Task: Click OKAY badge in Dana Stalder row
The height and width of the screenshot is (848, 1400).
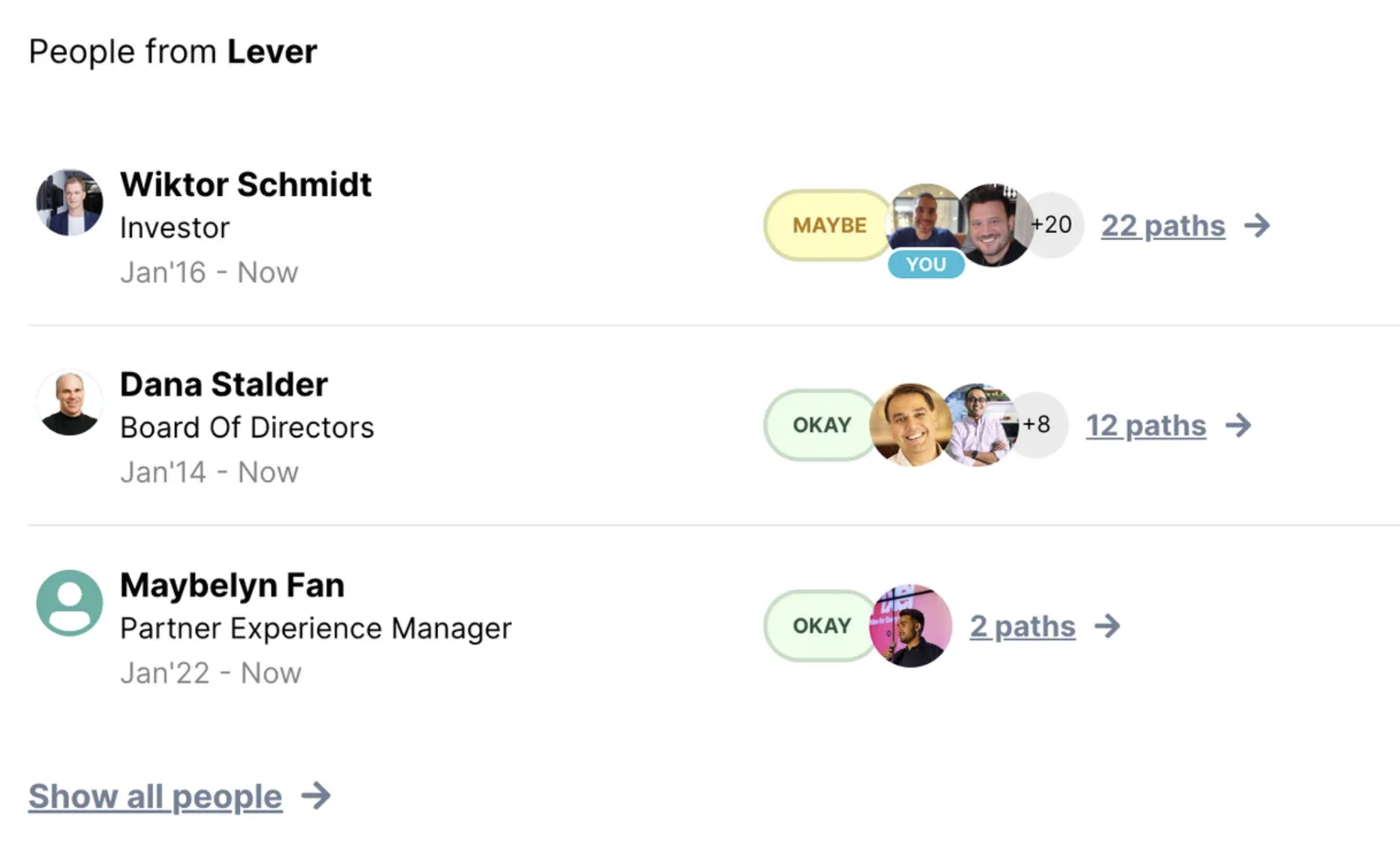Action: point(821,425)
